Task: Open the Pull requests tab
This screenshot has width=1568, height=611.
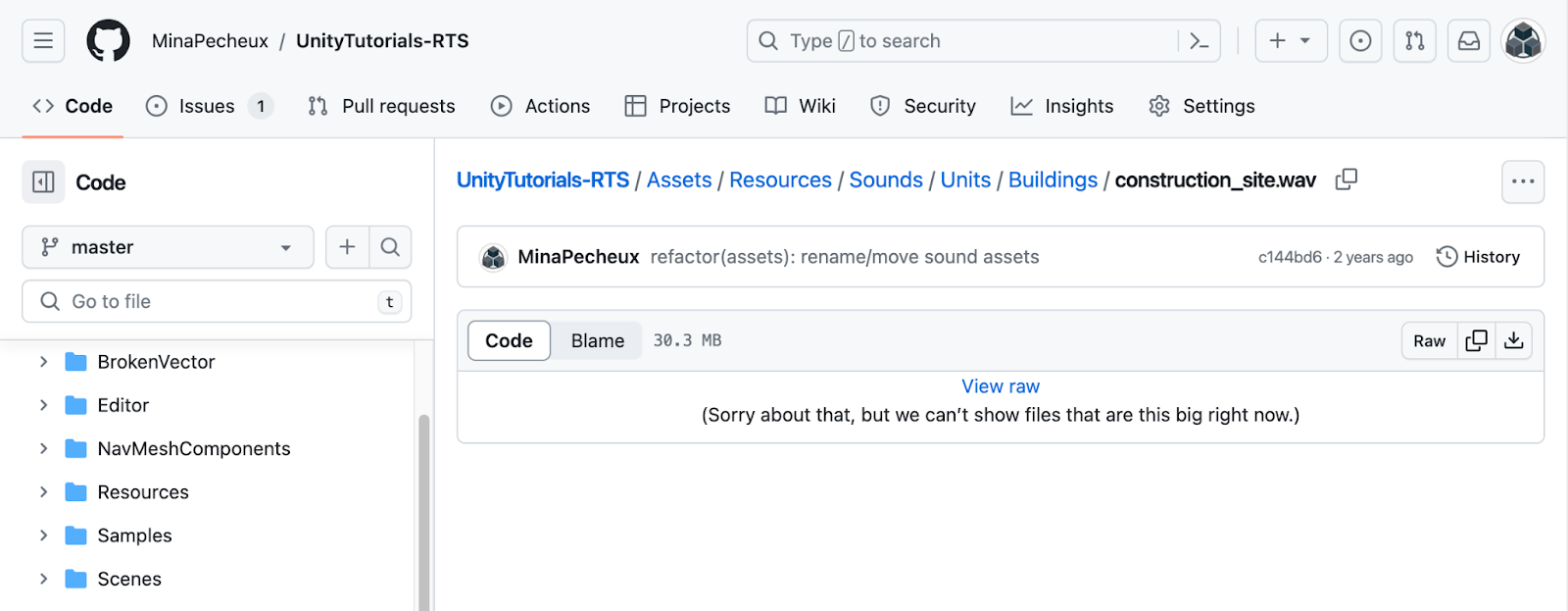Action: pos(381,106)
